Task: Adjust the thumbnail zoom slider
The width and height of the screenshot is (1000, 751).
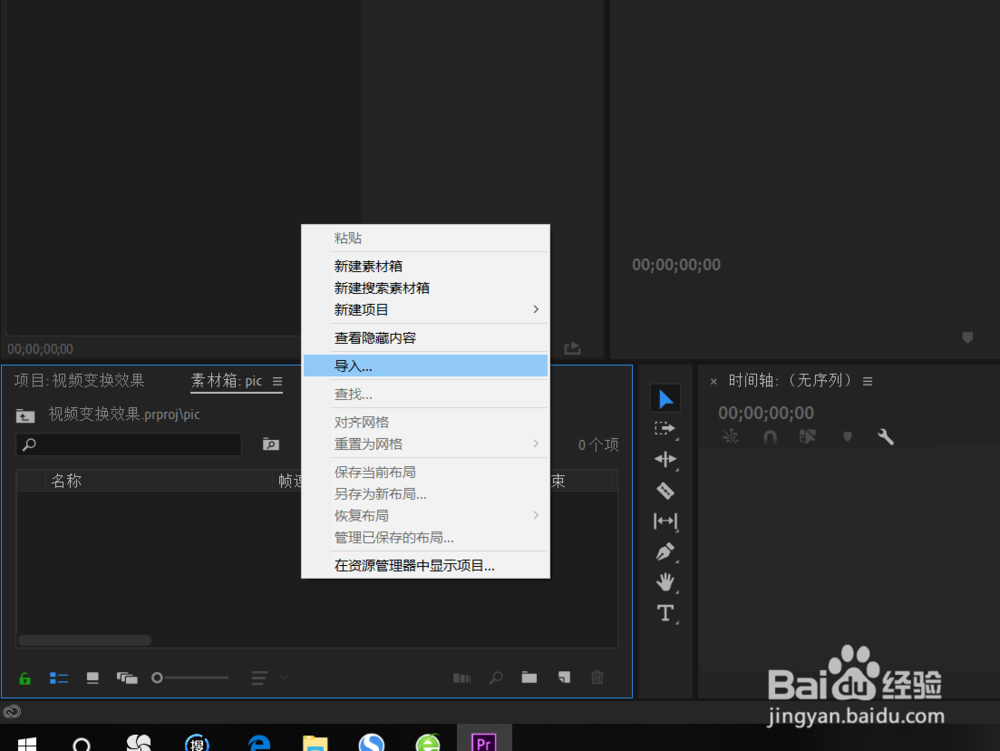Action: click(x=189, y=678)
